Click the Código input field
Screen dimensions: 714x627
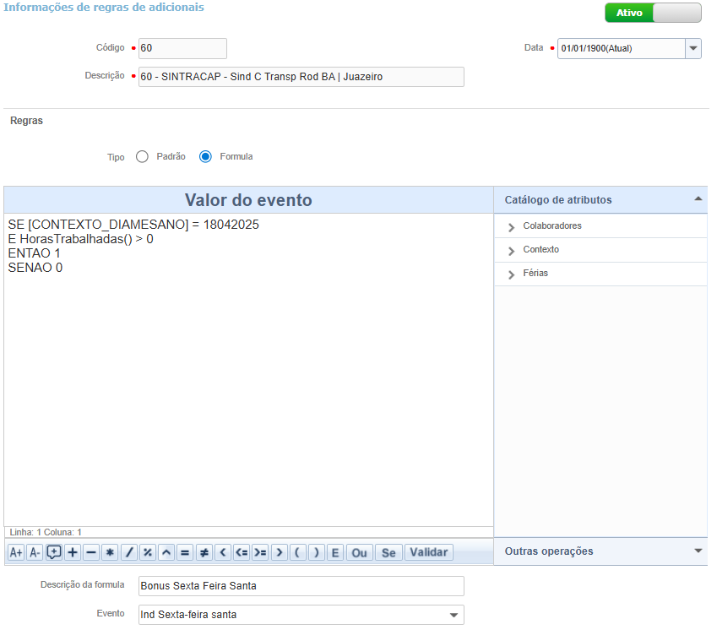(x=182, y=48)
